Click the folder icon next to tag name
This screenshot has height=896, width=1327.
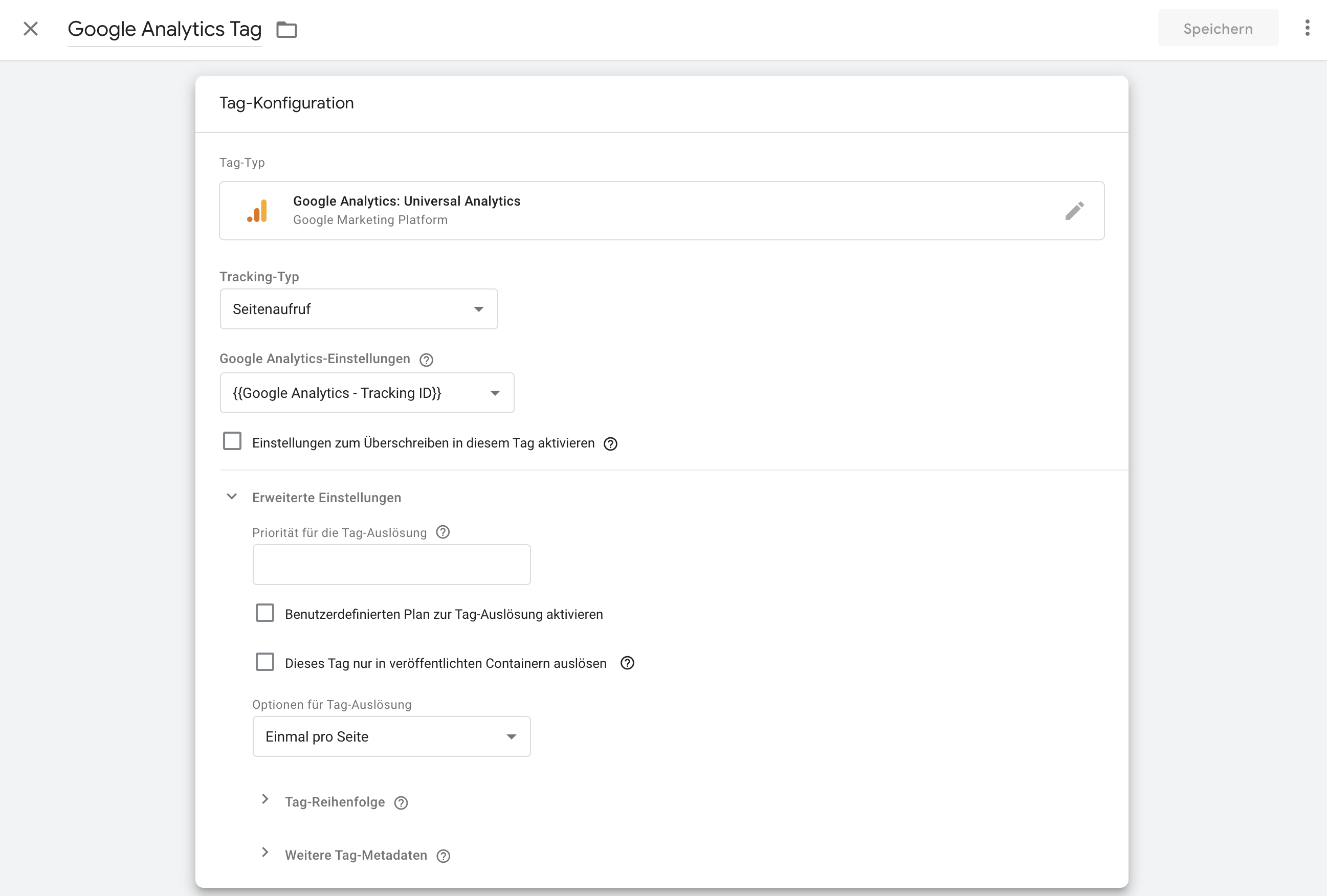[x=286, y=29]
